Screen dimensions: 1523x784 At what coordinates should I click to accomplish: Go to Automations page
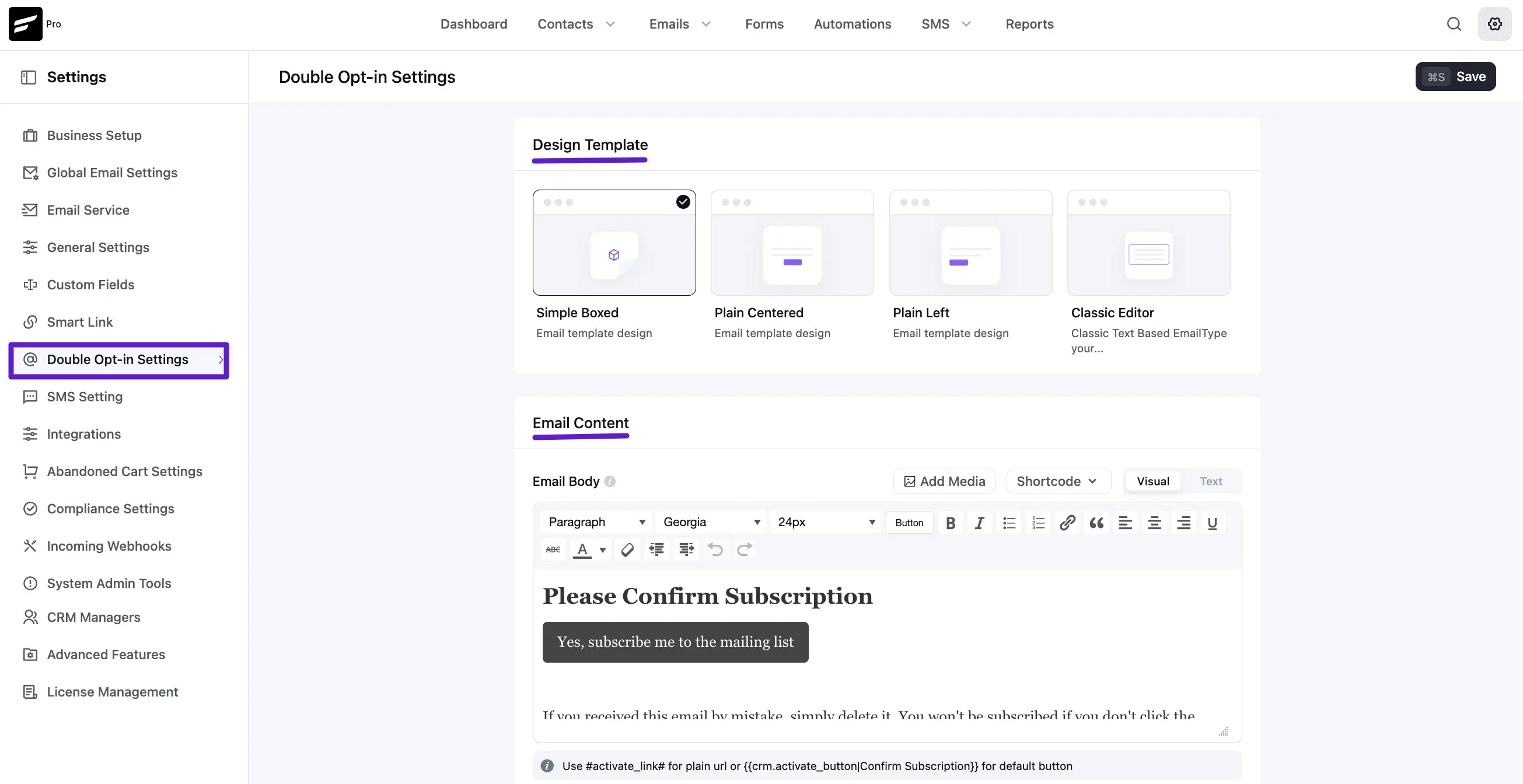[x=852, y=24]
